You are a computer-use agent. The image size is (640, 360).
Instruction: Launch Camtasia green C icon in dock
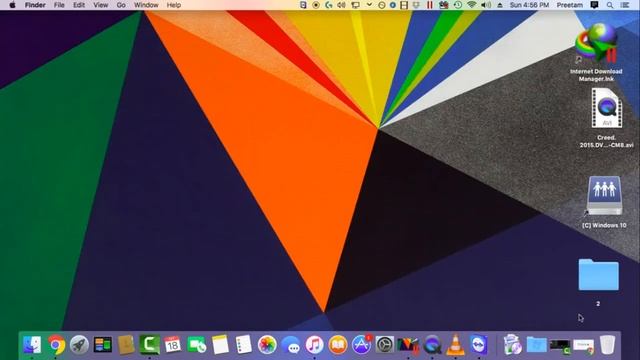coord(149,345)
